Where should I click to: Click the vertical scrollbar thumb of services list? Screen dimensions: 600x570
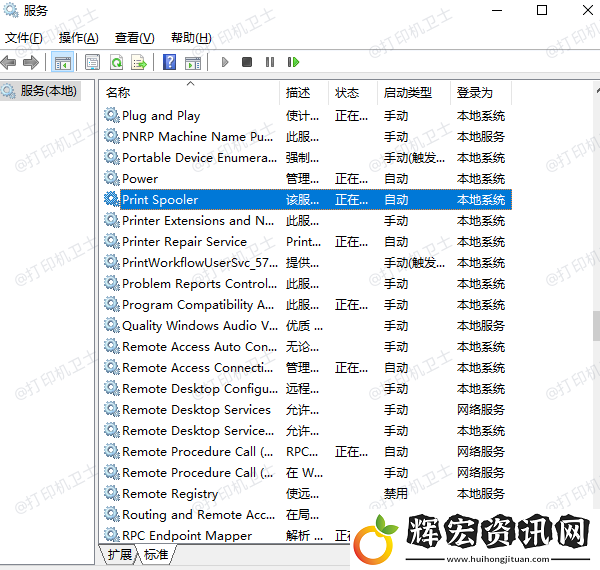(x=596, y=326)
